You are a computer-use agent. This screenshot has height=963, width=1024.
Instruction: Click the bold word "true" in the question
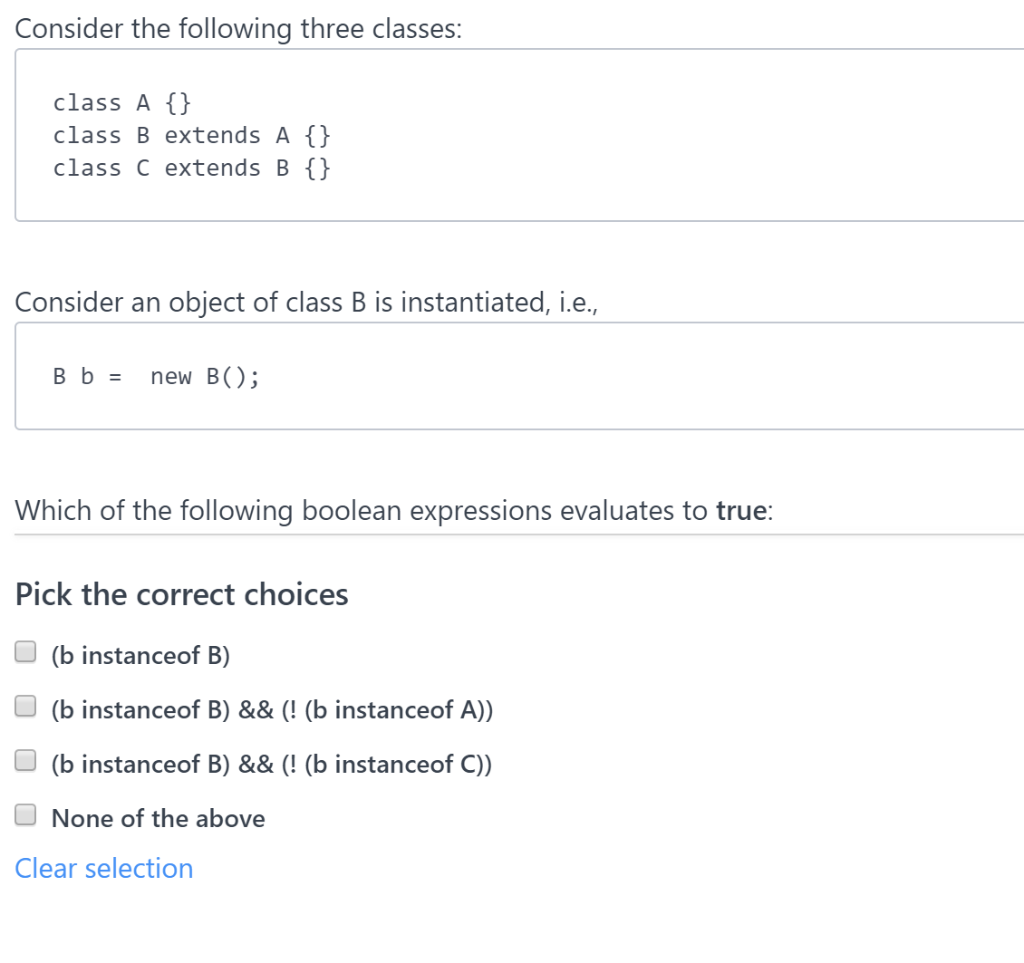point(741,511)
